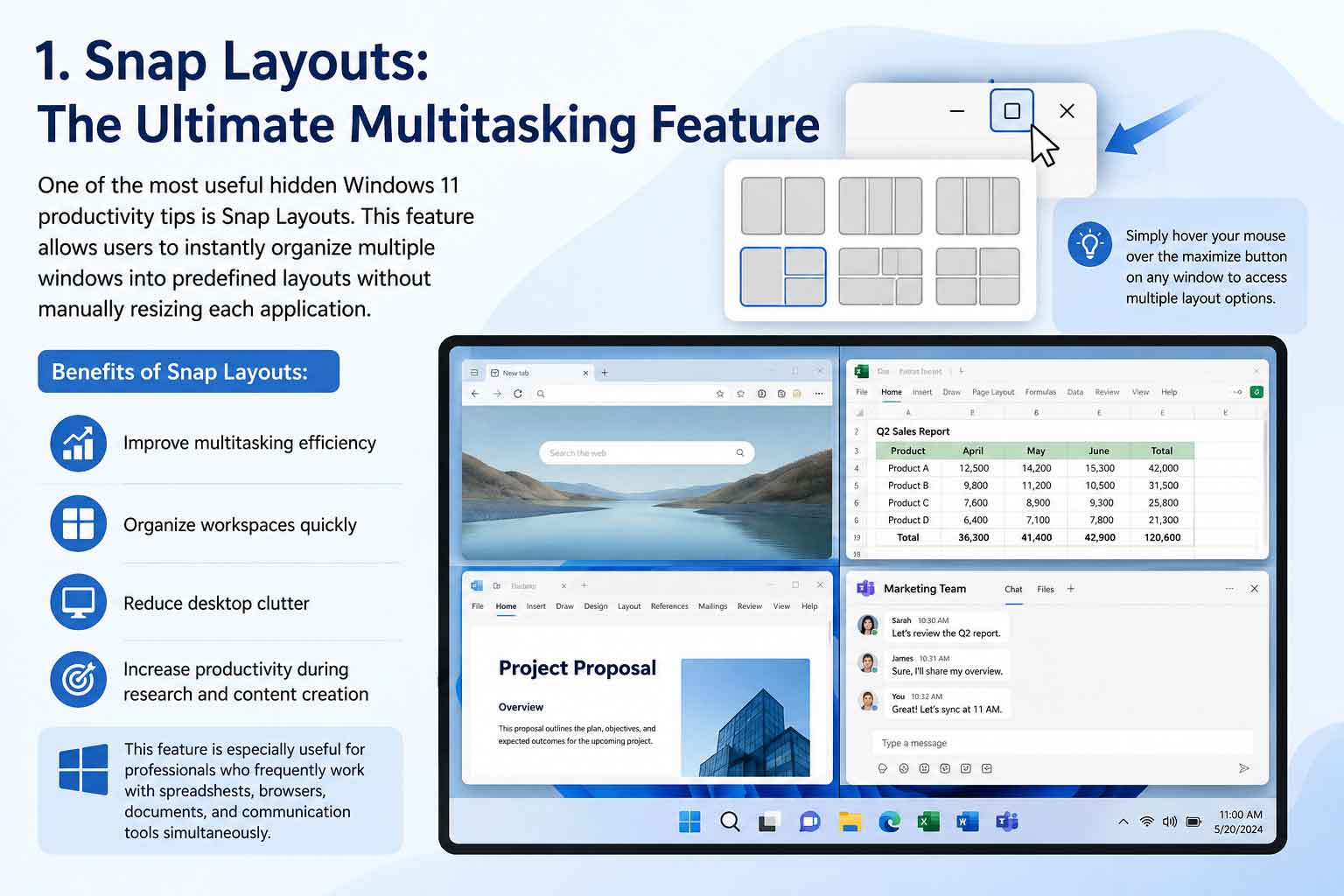Open the Word References tab

pyautogui.click(x=669, y=606)
